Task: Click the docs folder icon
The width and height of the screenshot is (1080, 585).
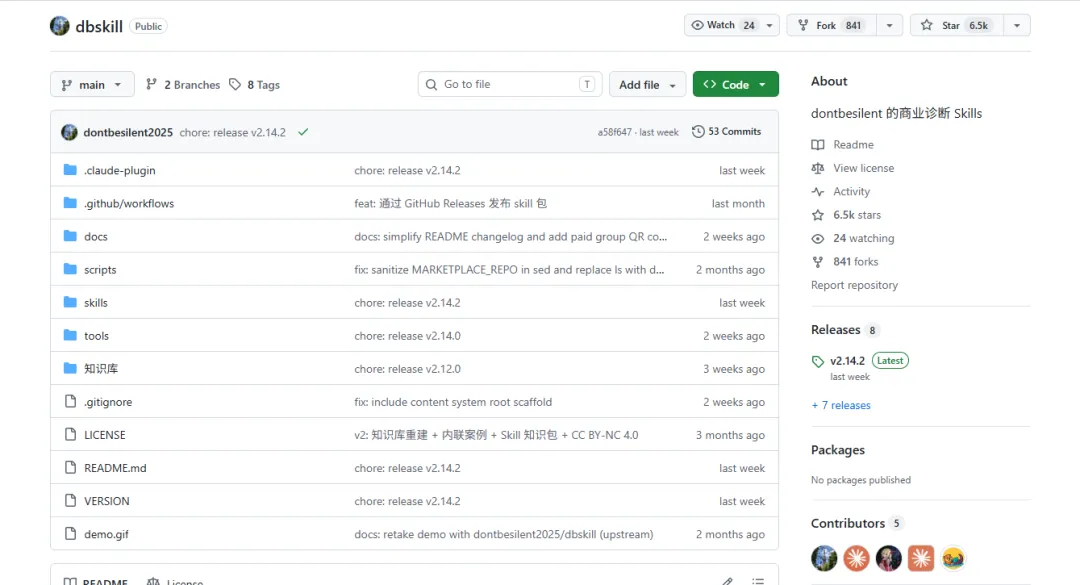Action: coord(70,236)
